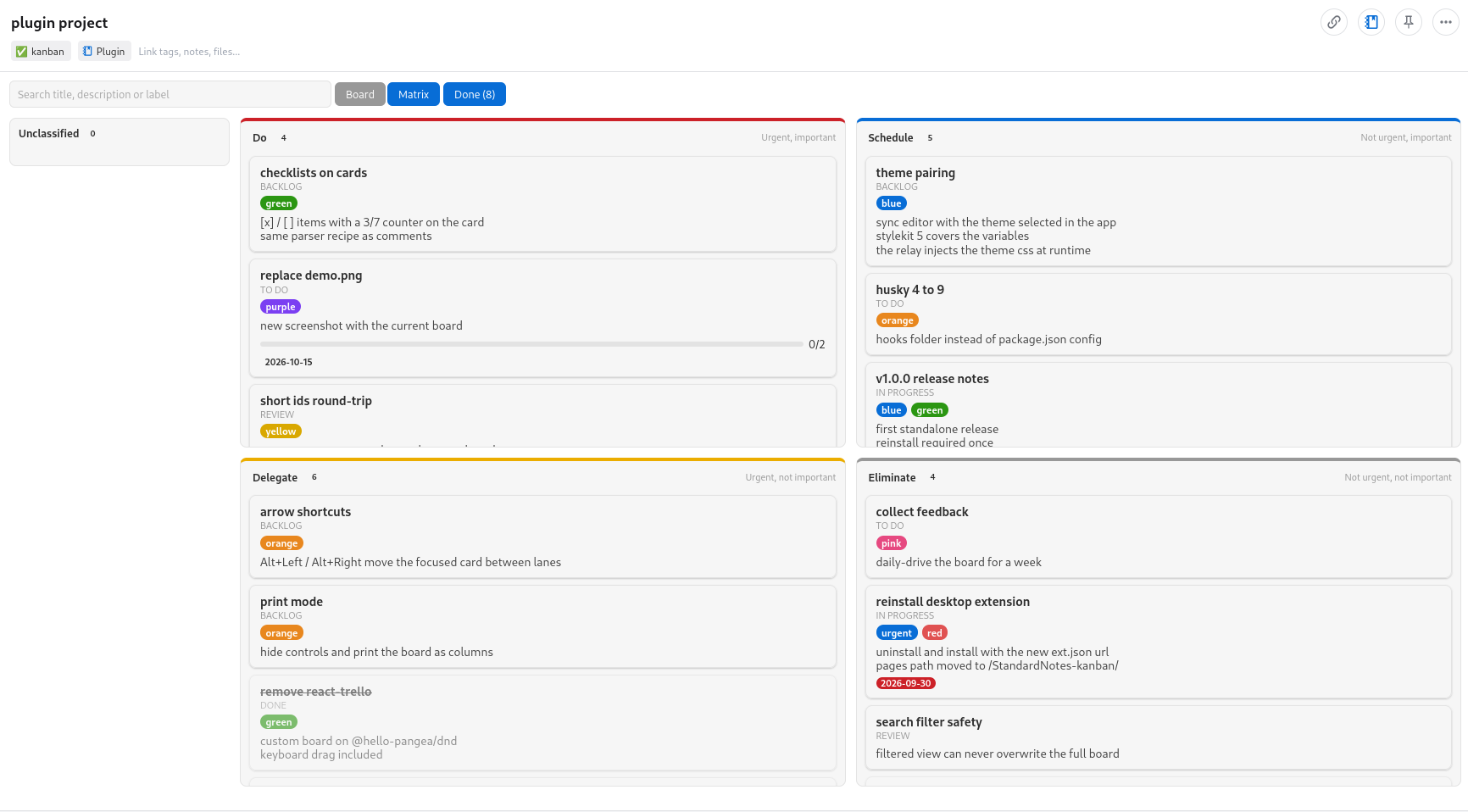Open the collect feedback card
1468x812 pixels.
(x=1158, y=537)
